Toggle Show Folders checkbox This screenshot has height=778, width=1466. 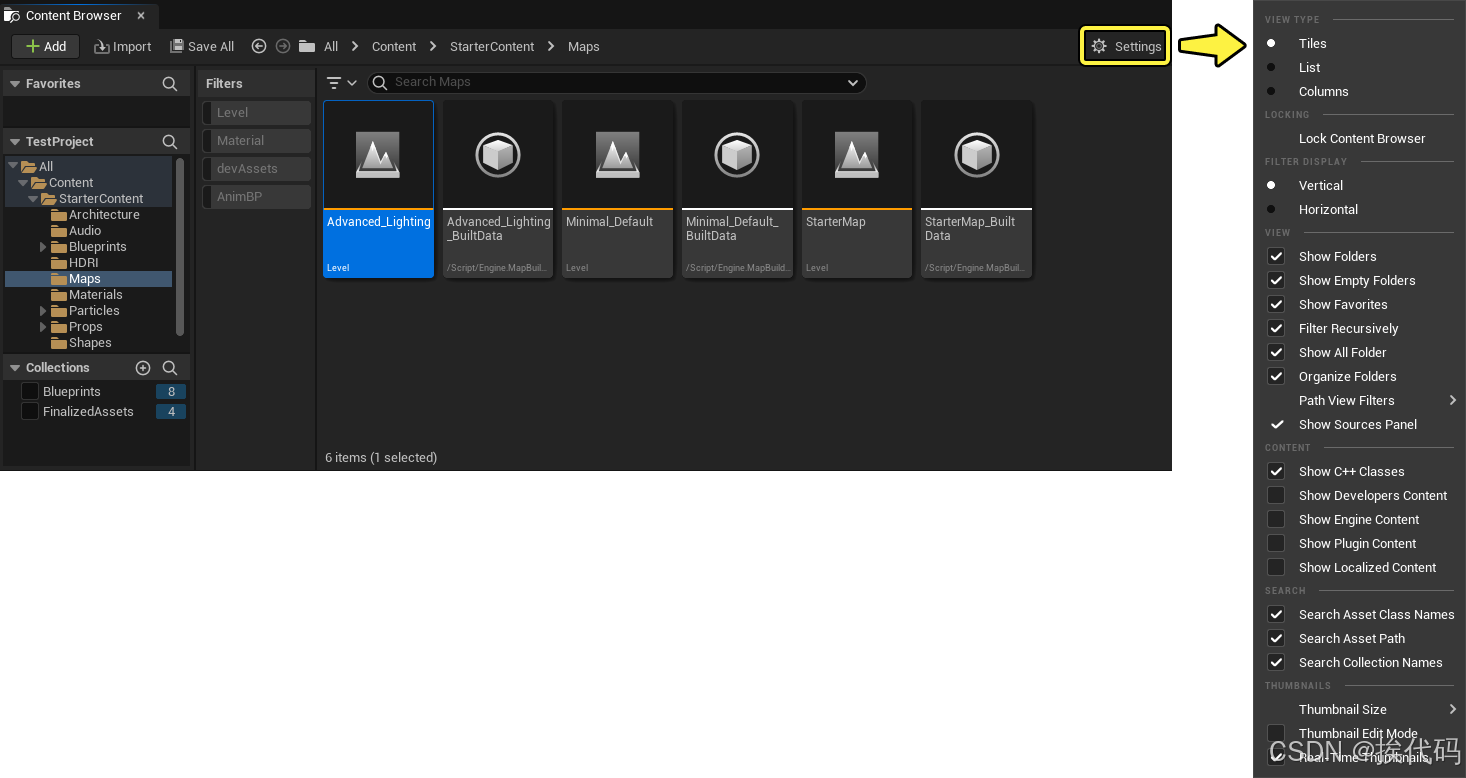[1276, 257]
